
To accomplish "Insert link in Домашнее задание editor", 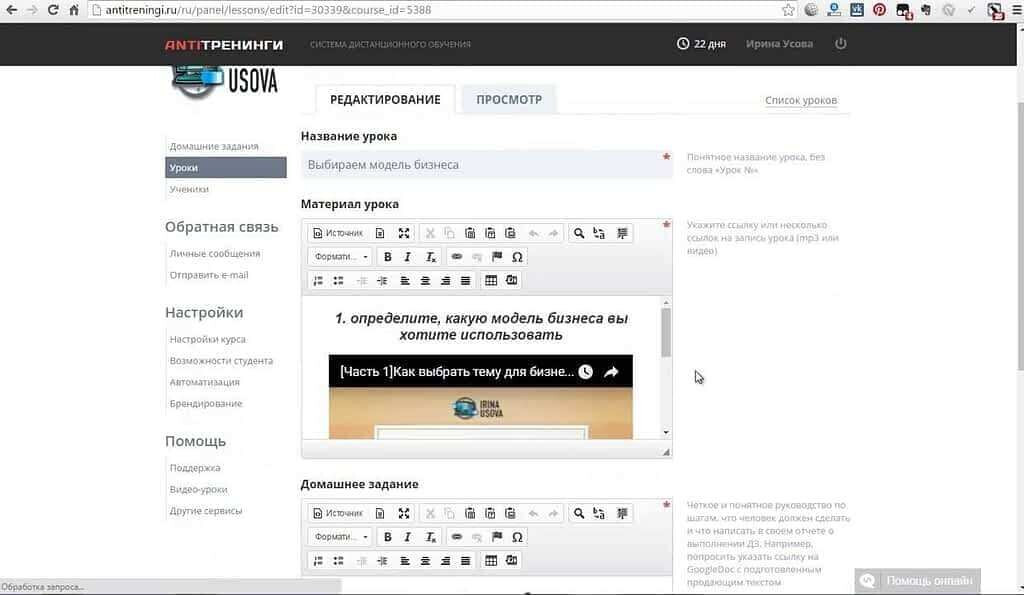I will (456, 537).
